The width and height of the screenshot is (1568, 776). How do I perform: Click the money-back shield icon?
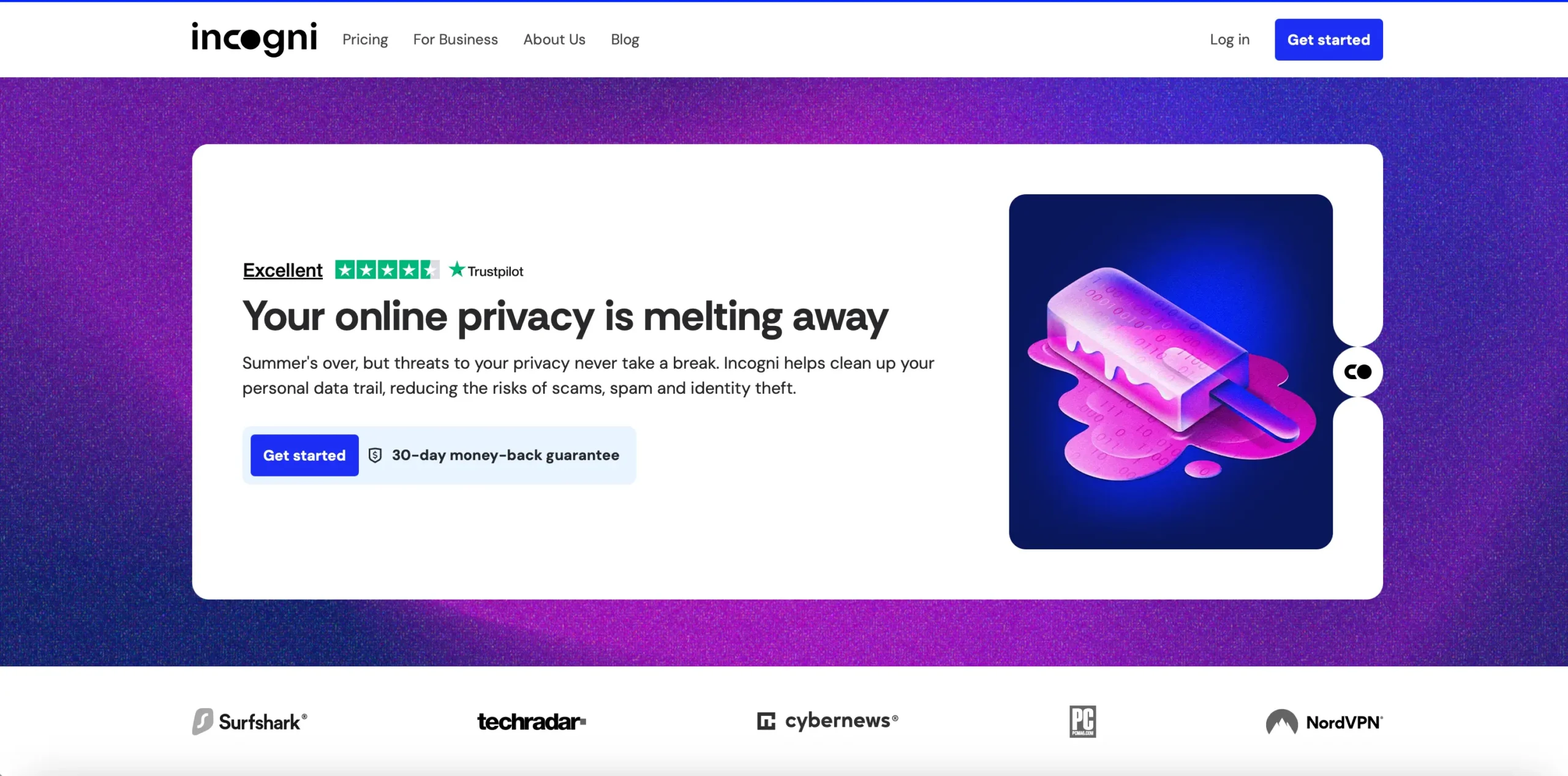tap(375, 455)
